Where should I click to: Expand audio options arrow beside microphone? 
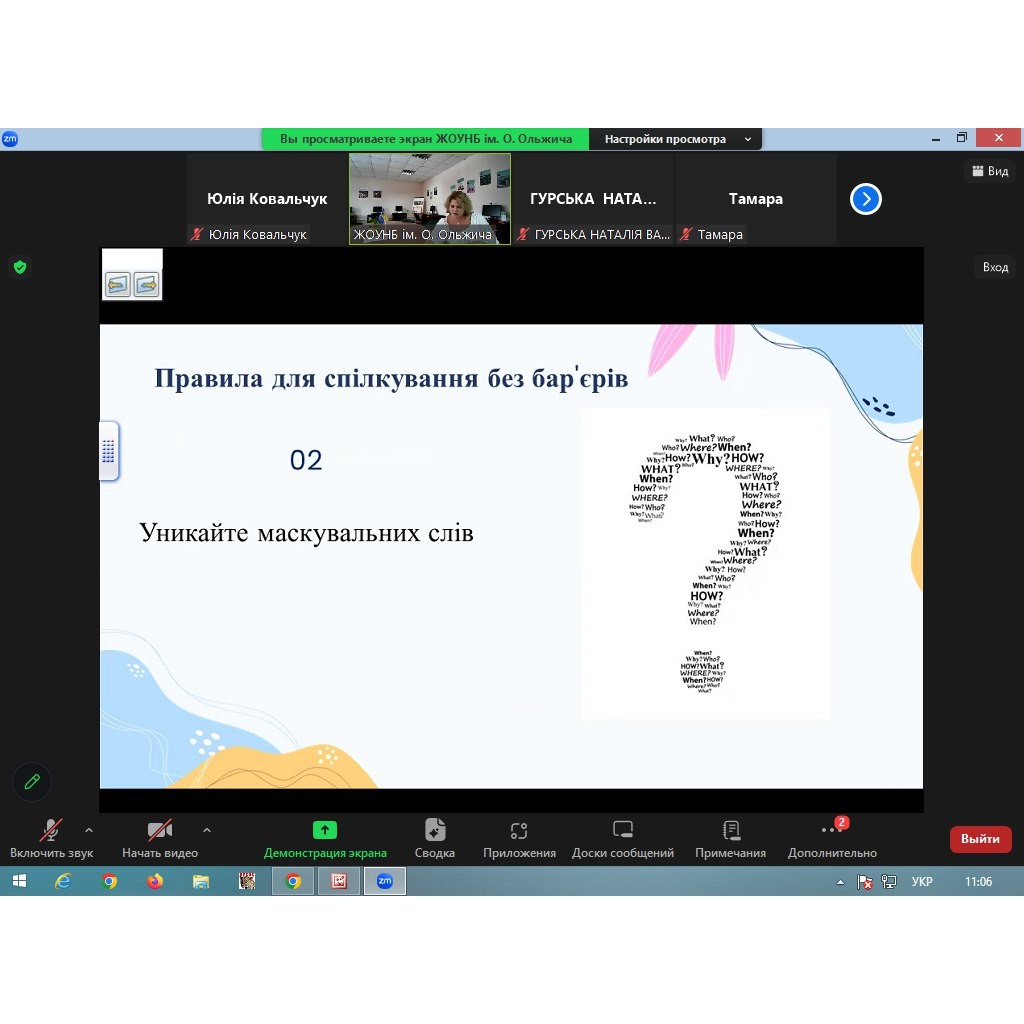tap(89, 830)
